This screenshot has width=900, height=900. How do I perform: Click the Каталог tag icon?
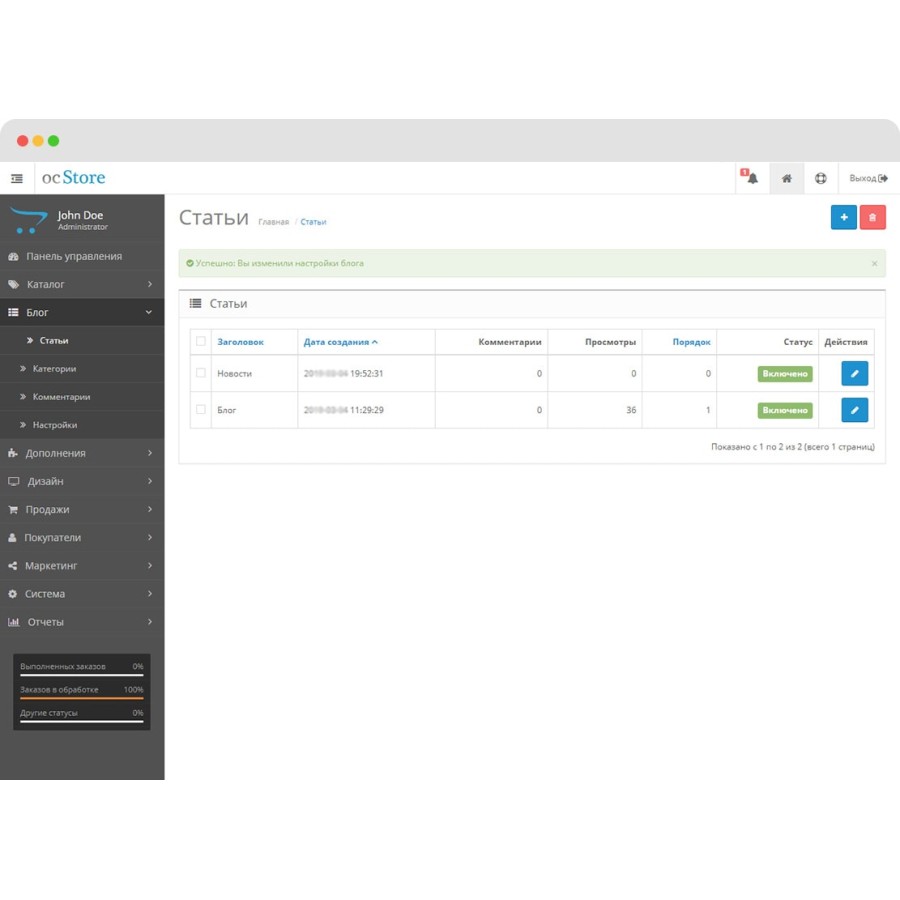pyautogui.click(x=13, y=285)
